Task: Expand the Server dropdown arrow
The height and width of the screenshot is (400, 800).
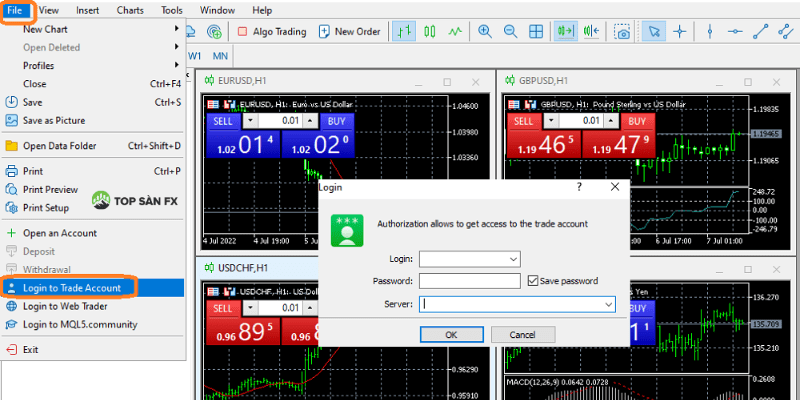Action: (x=608, y=304)
